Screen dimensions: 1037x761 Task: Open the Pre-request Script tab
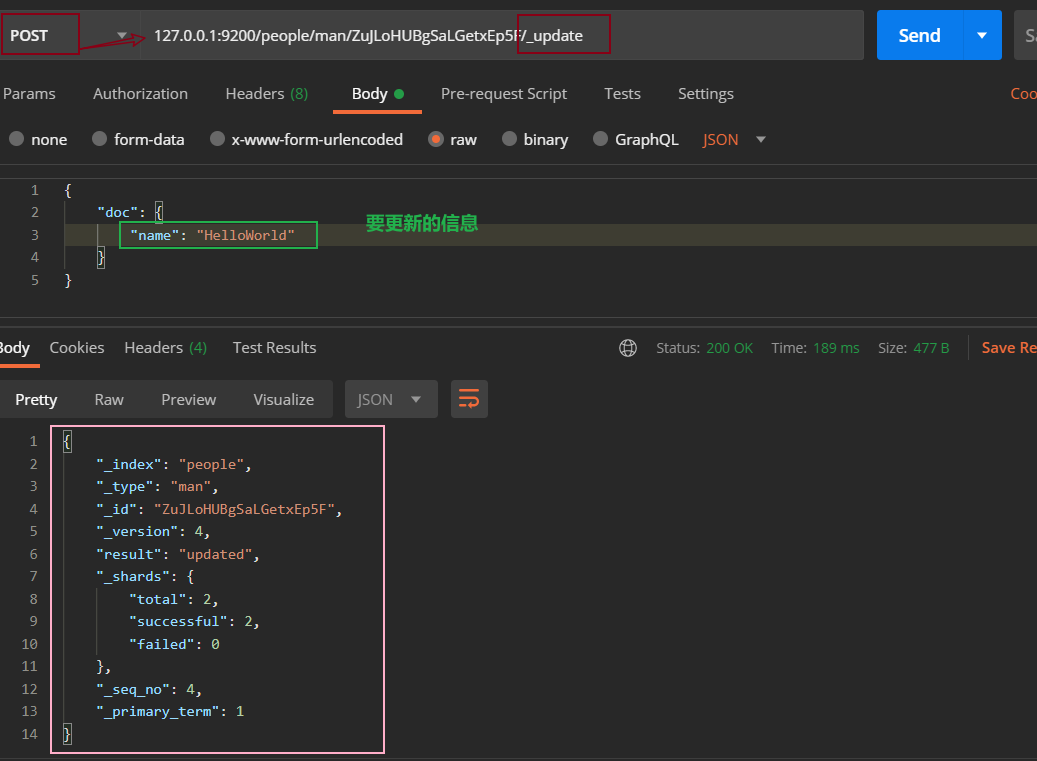pyautogui.click(x=504, y=94)
